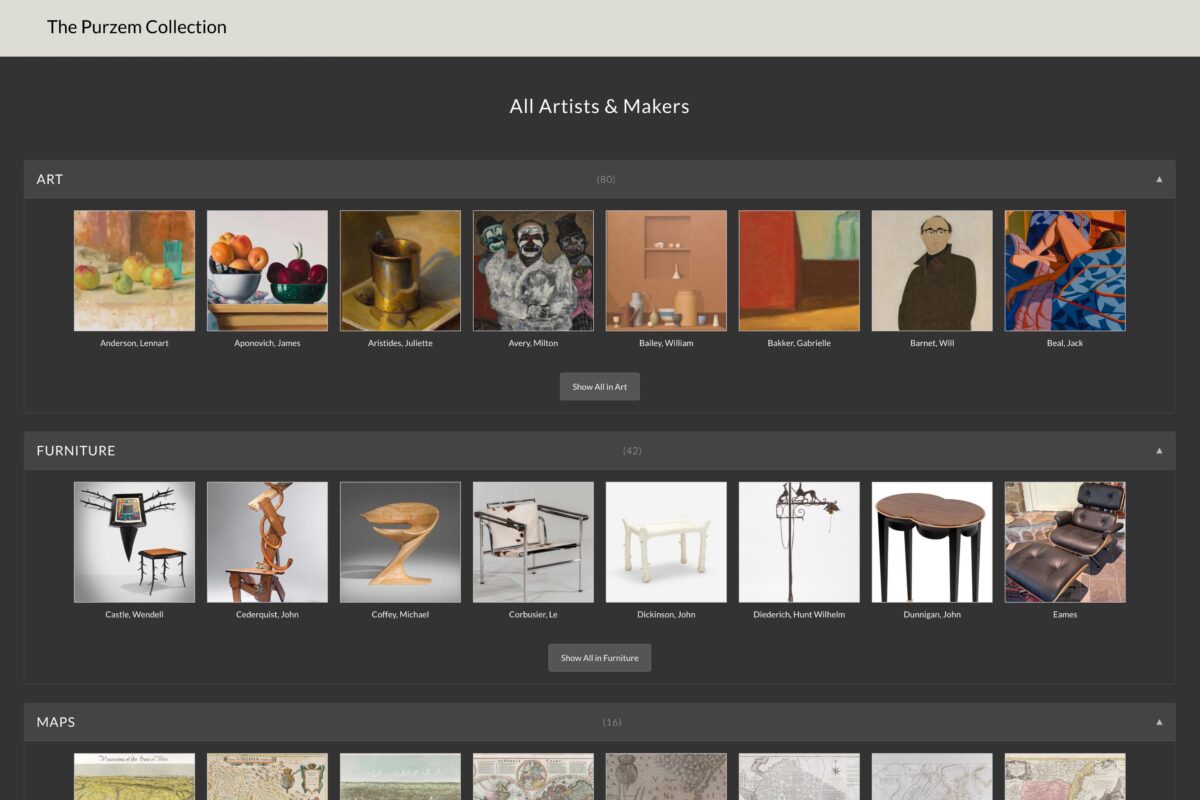Open the Anderson, Lennart still life thumbnail
Screen dimensions: 1200x800
coord(134,270)
